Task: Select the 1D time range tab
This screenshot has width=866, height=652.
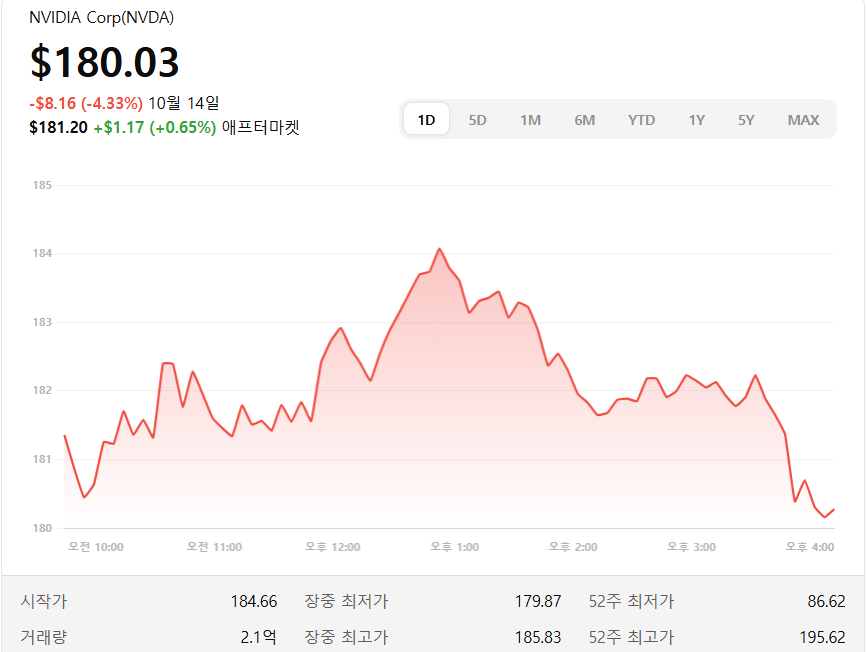Action: (x=426, y=120)
